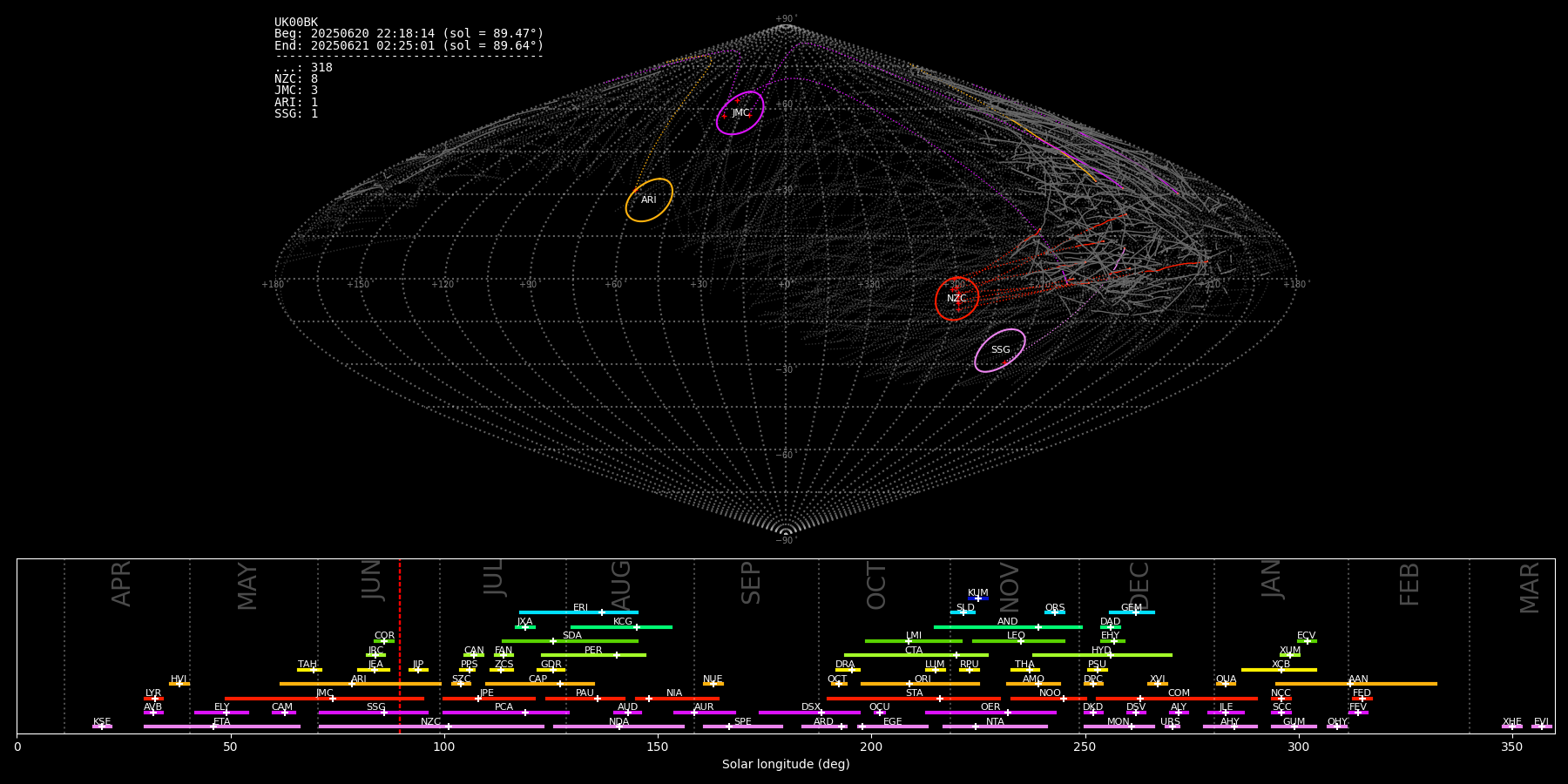Click the 'Beg: 20250620 22:18:14' line
This screenshot has height=784, width=1568.
[409, 34]
